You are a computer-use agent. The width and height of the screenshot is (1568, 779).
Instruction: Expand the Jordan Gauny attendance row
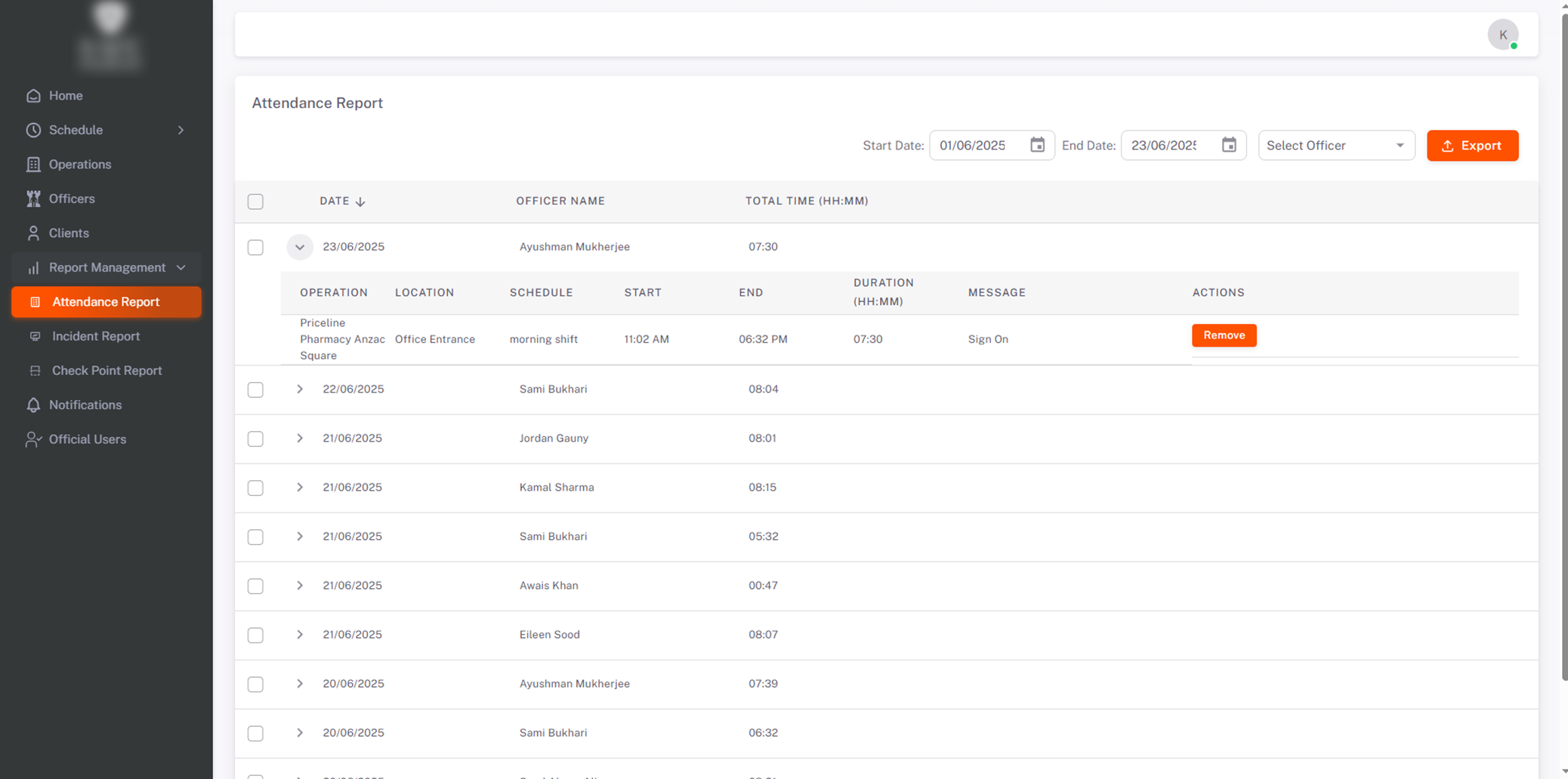[x=300, y=439]
